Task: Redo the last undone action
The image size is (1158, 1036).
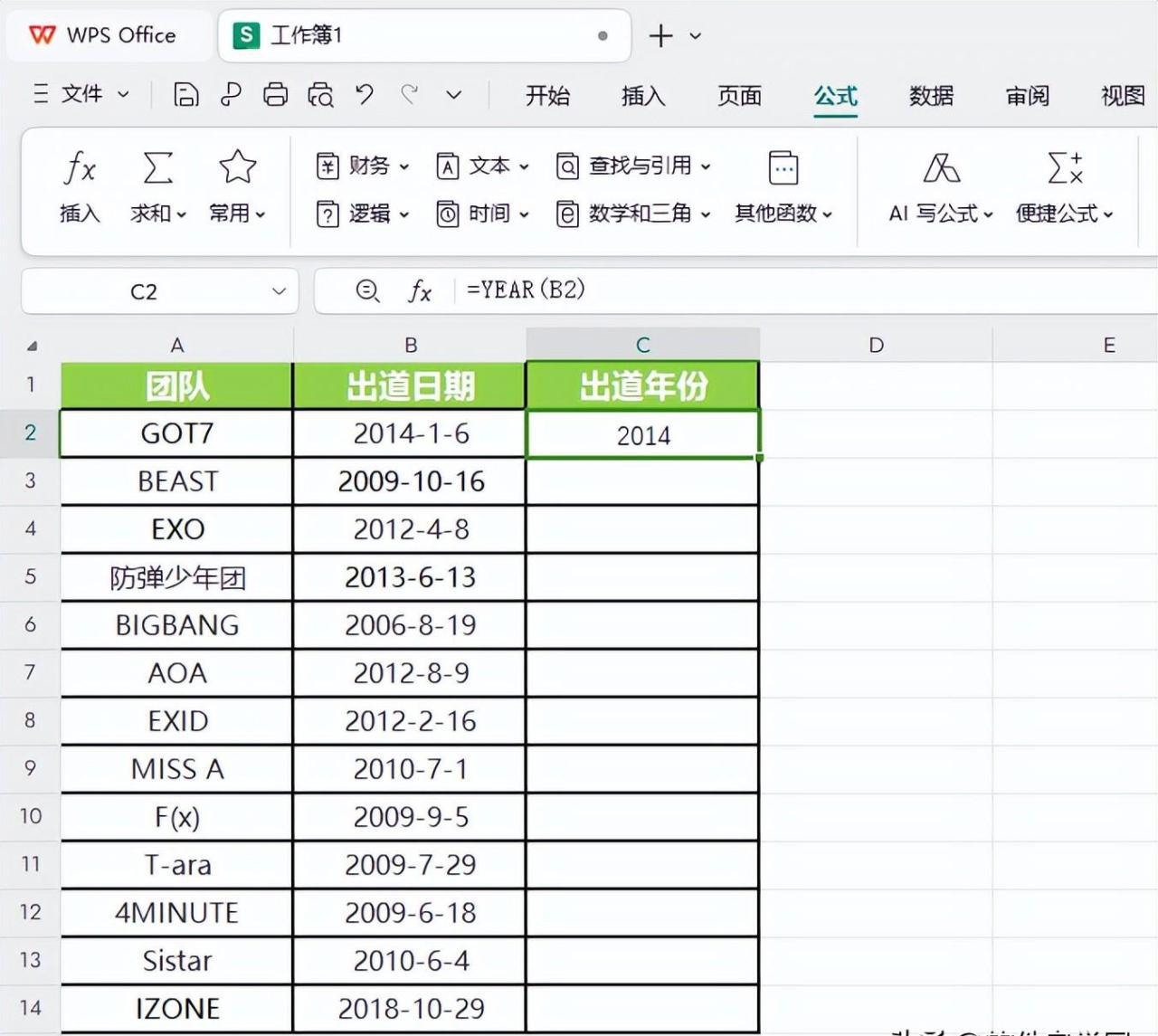Action: coord(410,94)
